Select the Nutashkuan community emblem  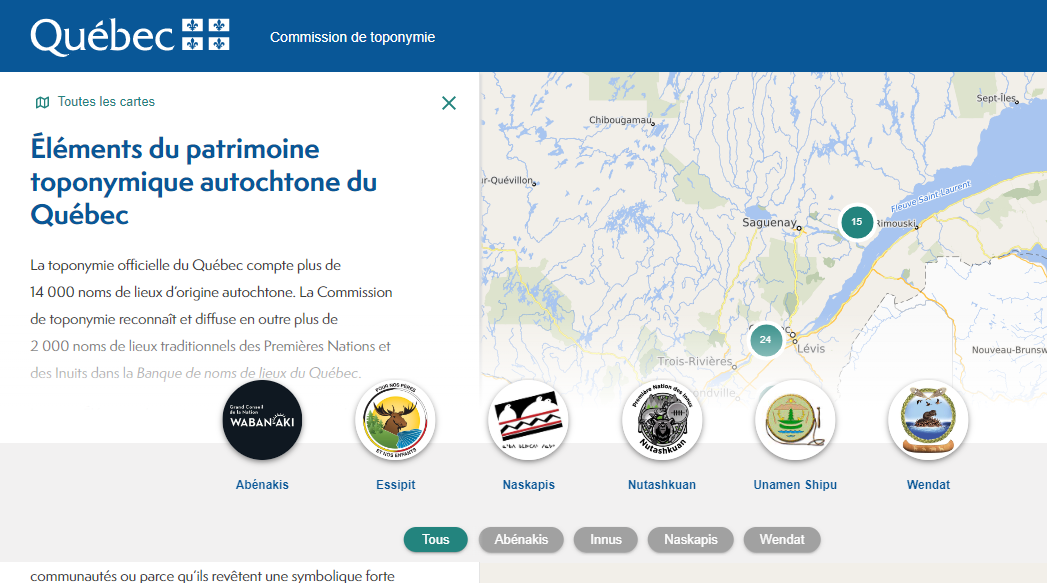[662, 421]
